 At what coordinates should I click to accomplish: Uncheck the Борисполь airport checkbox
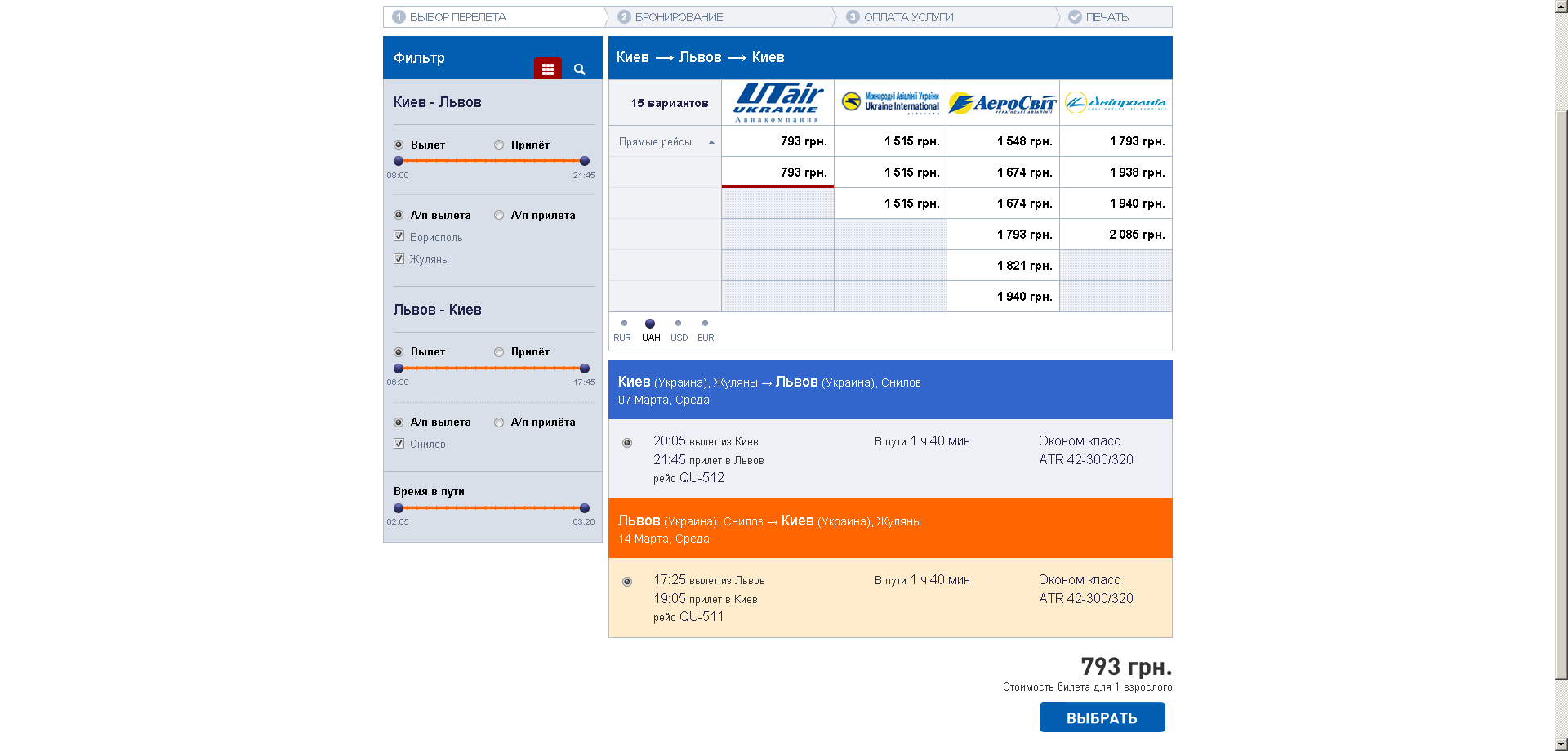399,236
